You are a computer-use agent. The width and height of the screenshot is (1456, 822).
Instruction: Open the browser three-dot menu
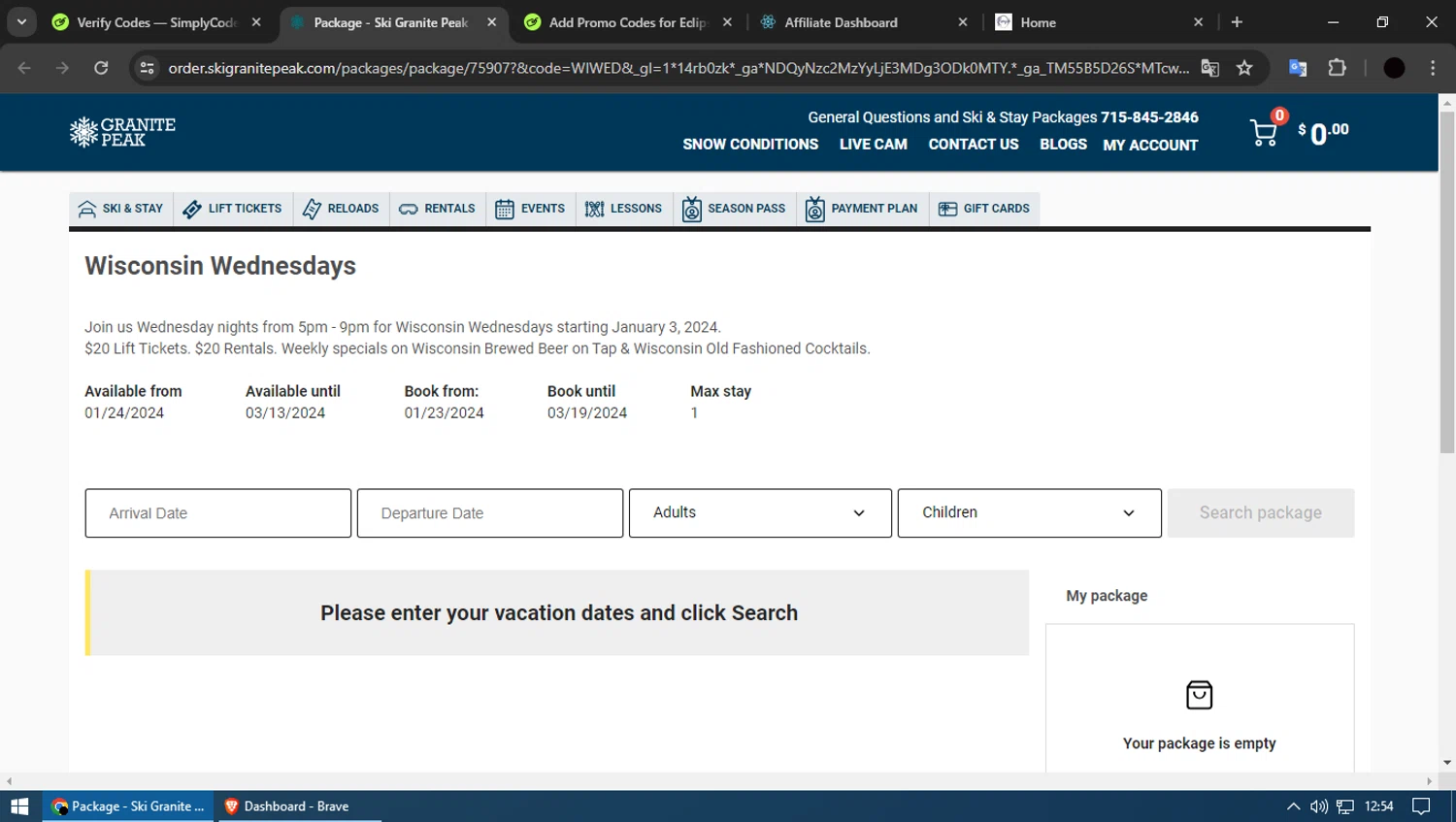click(1433, 68)
